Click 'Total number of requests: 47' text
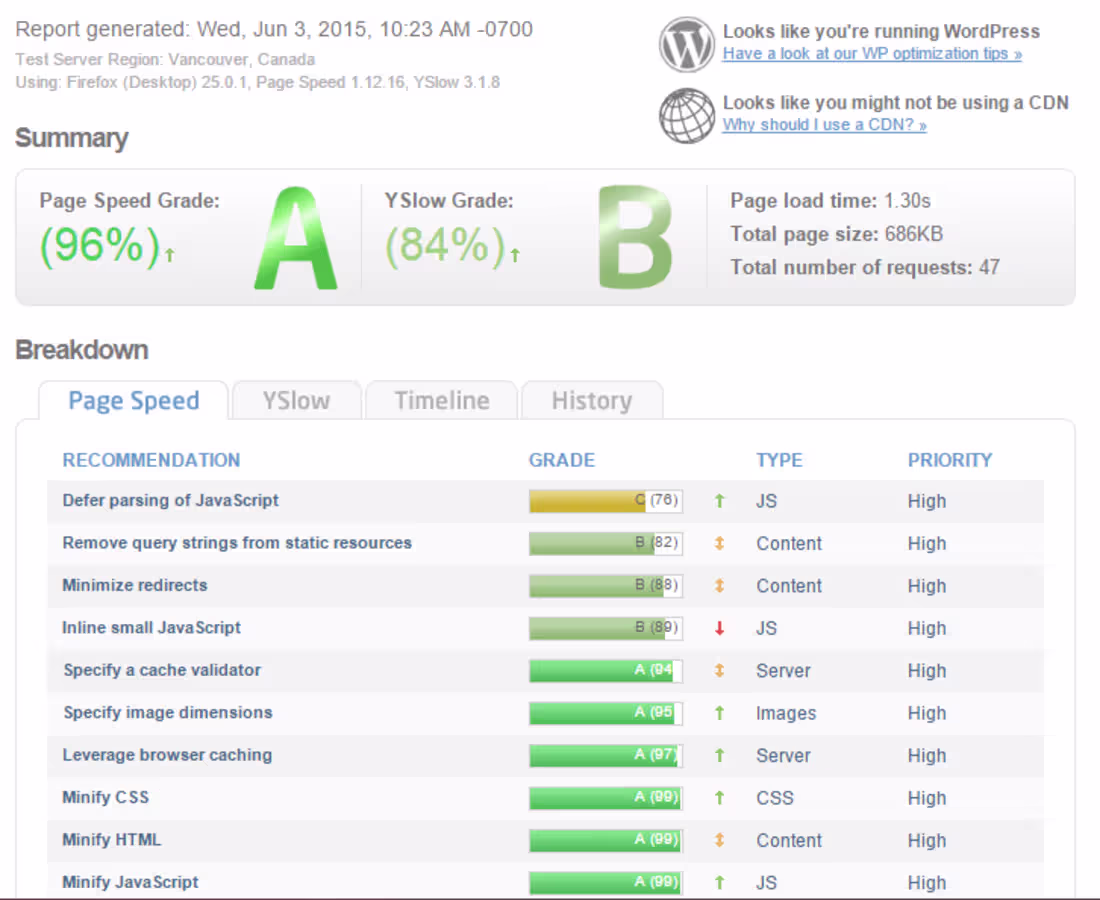 pyautogui.click(x=864, y=267)
